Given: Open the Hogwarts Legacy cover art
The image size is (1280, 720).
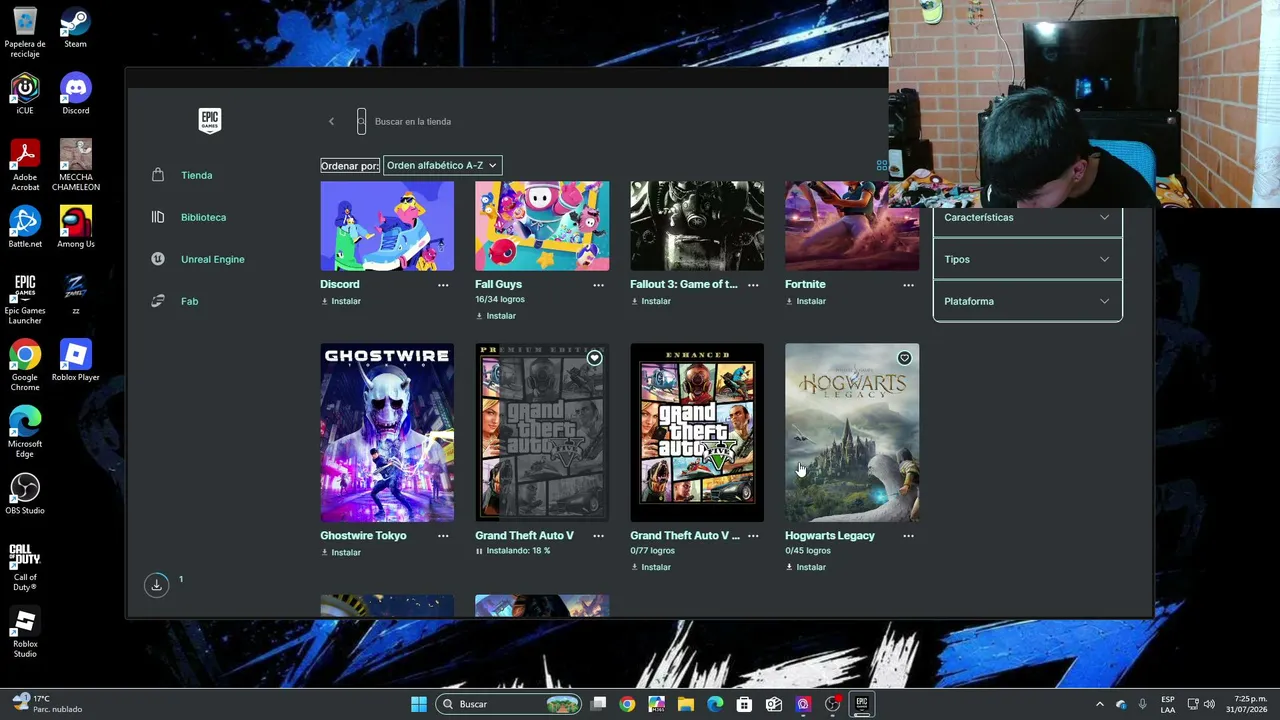Looking at the screenshot, I should pyautogui.click(x=852, y=433).
